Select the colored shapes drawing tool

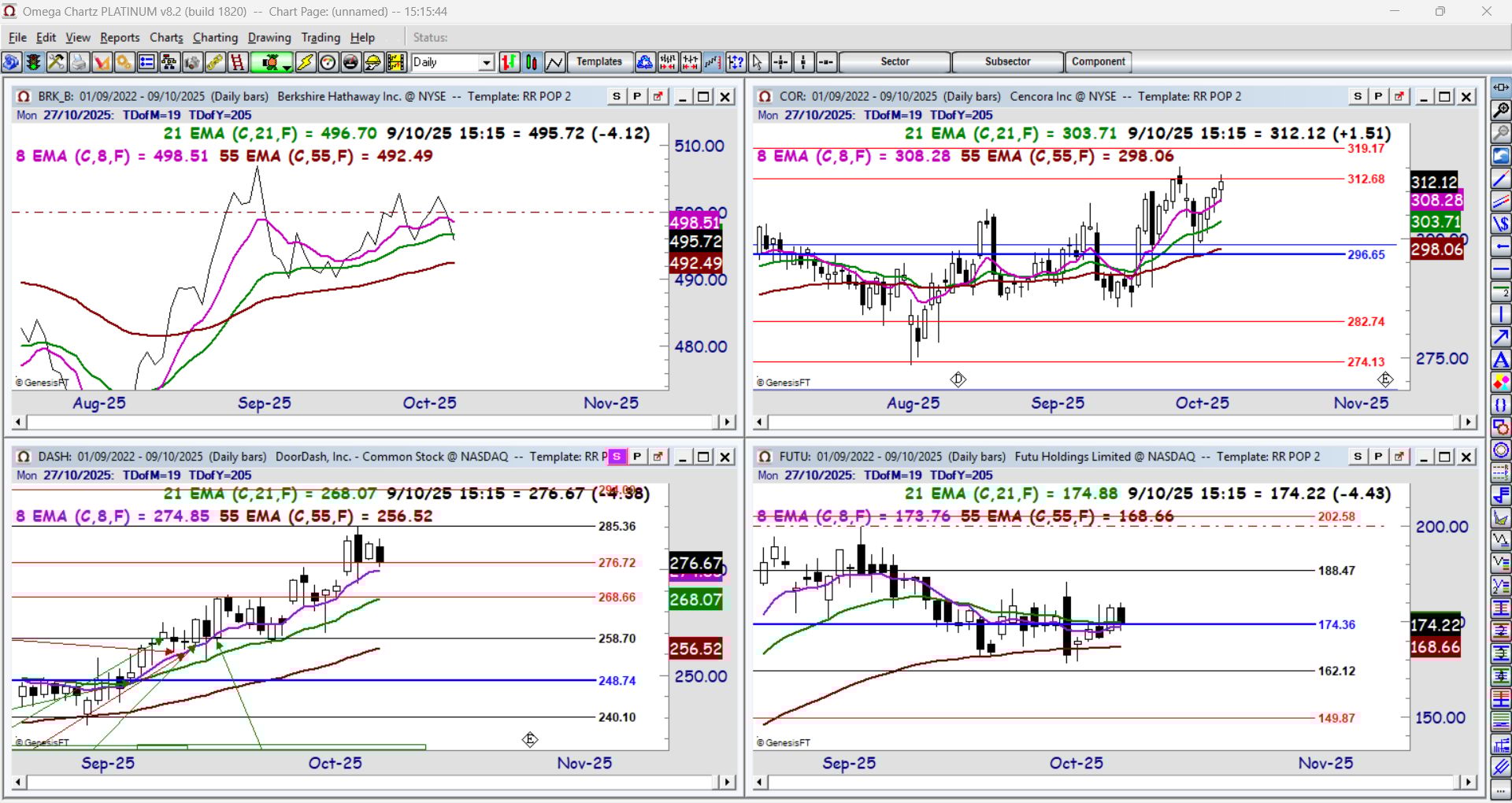[x=1501, y=383]
